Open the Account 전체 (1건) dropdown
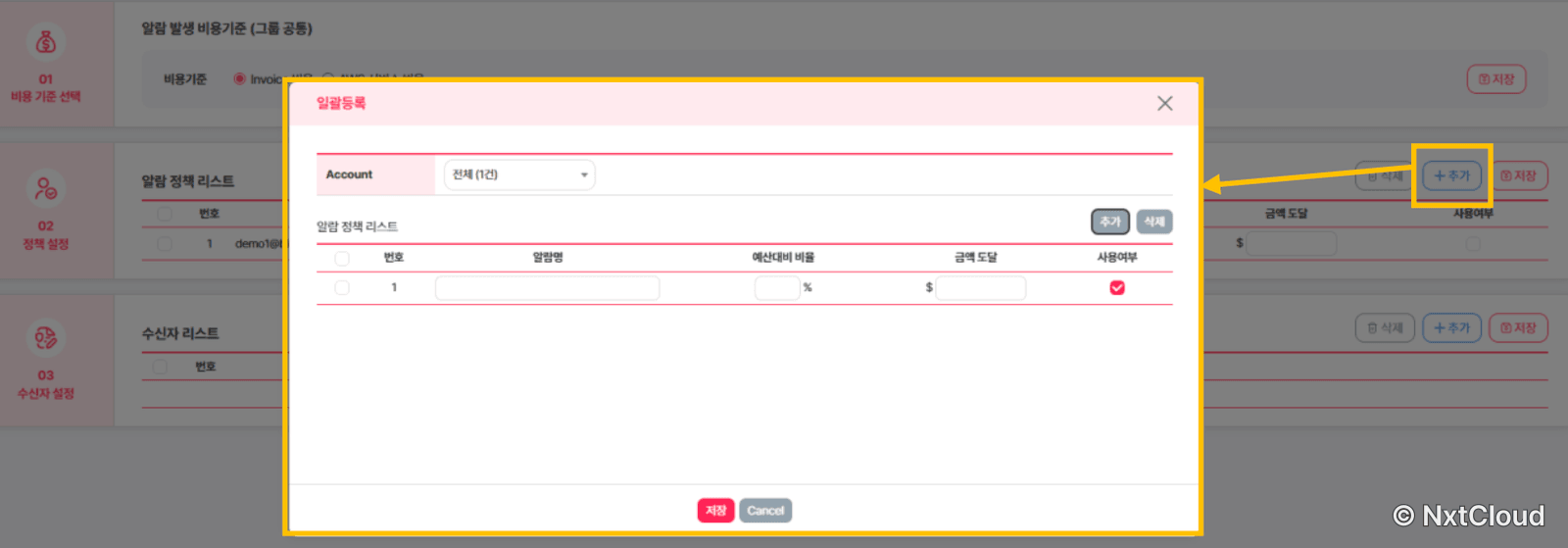This screenshot has width=1568, height=548. point(519,174)
